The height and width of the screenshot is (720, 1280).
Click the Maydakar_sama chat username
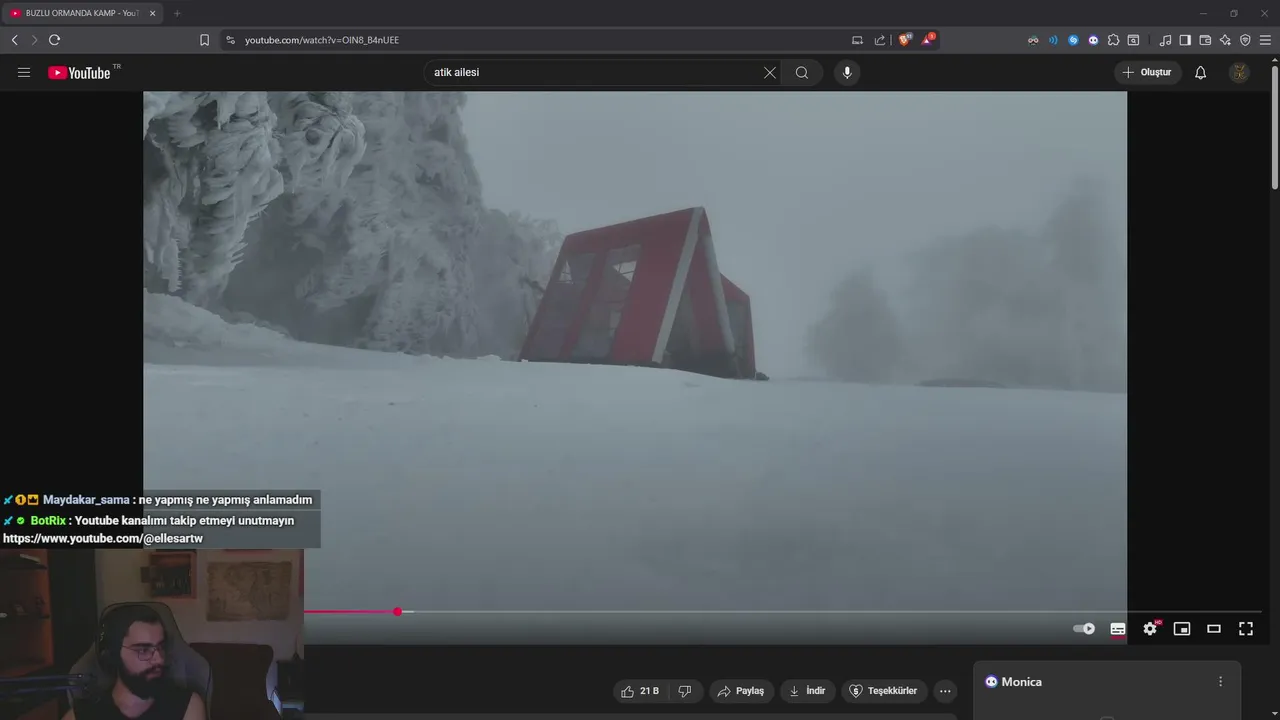(86, 500)
